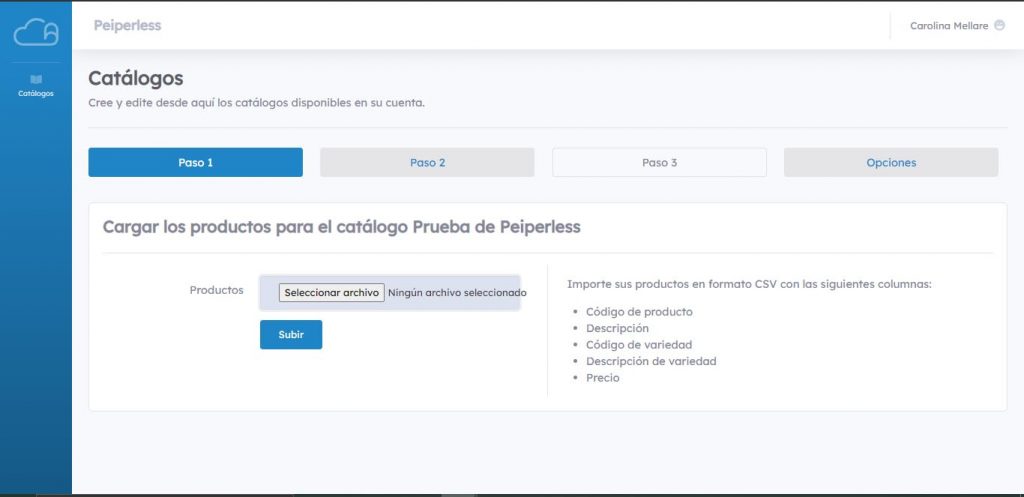
Task: Click the Ningún archivo seleccionado file field
Action: (390, 293)
